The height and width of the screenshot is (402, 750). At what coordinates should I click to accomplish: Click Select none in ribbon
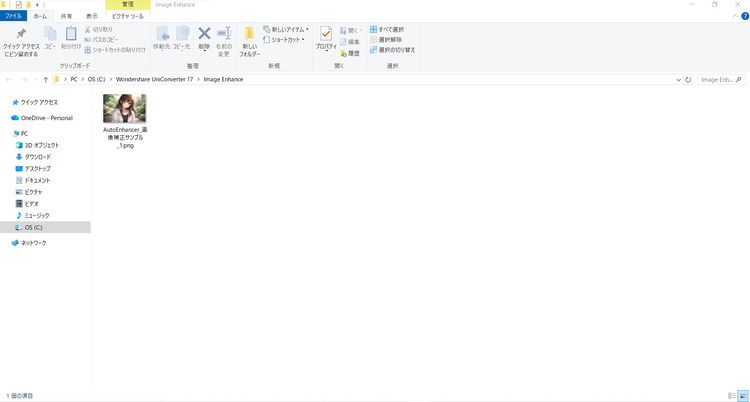(x=386, y=40)
